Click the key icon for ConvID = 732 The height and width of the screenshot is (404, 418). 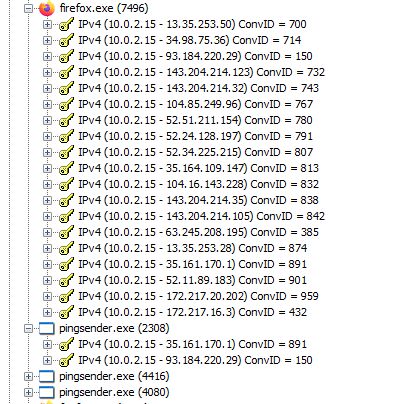(66, 72)
